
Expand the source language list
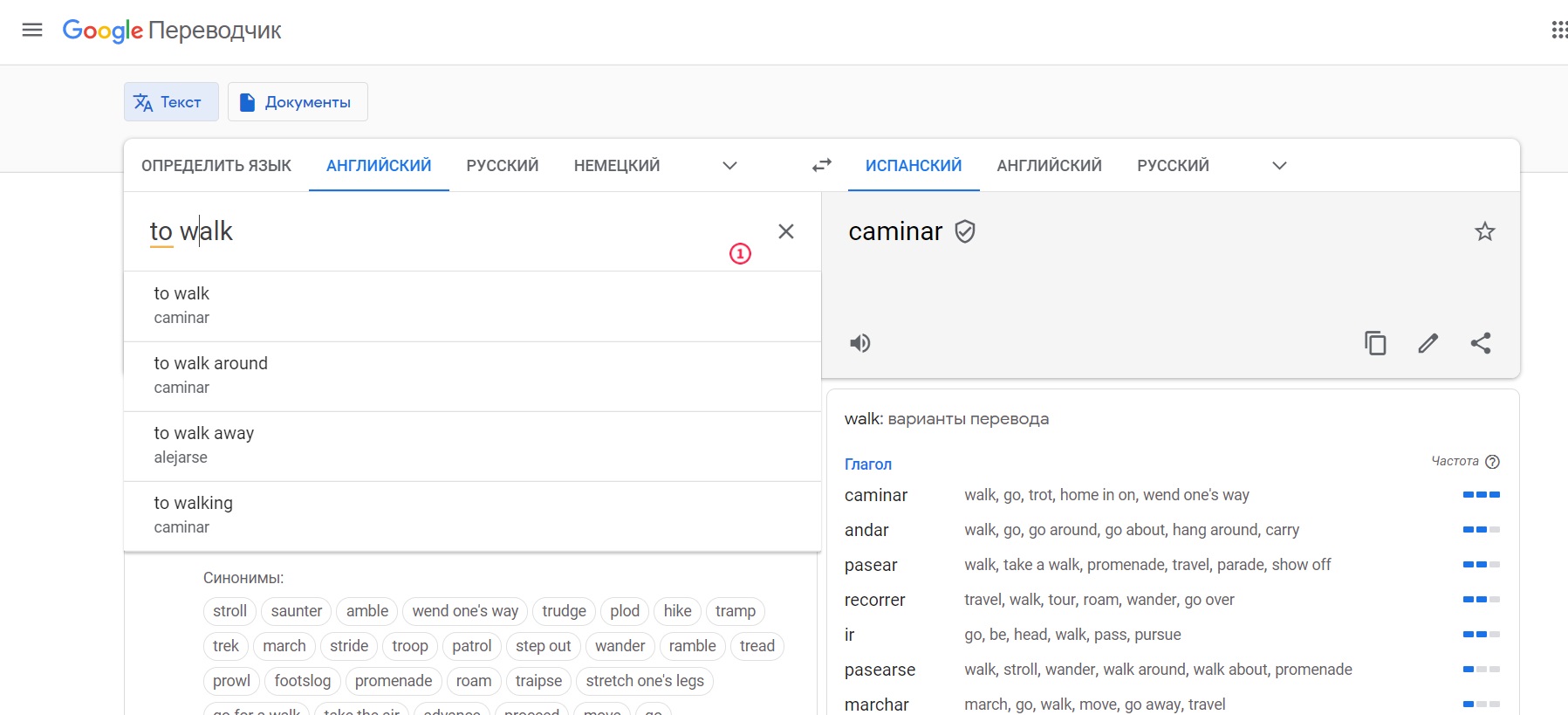pos(729,166)
